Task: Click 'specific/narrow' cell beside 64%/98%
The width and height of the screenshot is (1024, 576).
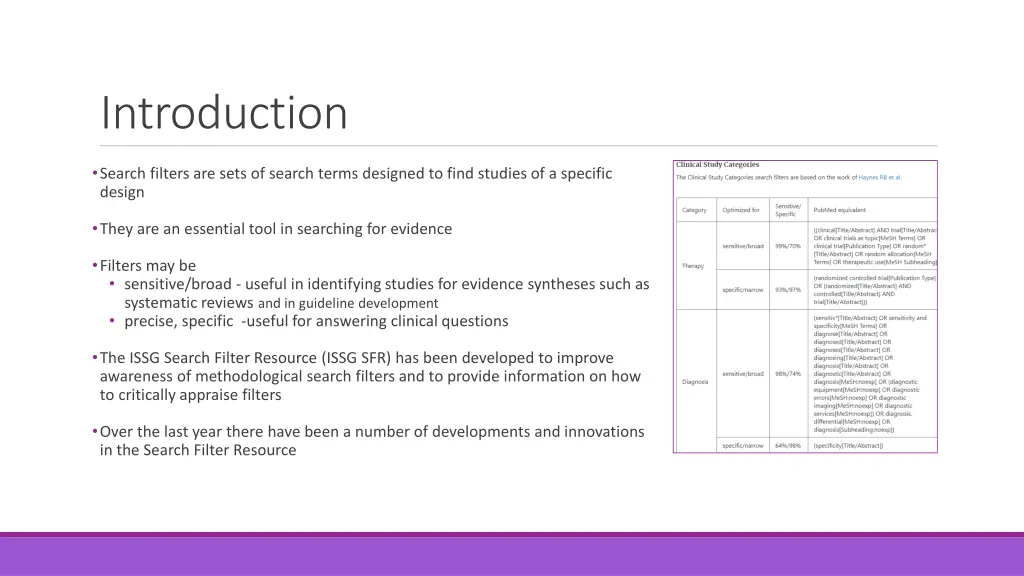Action: [743, 446]
